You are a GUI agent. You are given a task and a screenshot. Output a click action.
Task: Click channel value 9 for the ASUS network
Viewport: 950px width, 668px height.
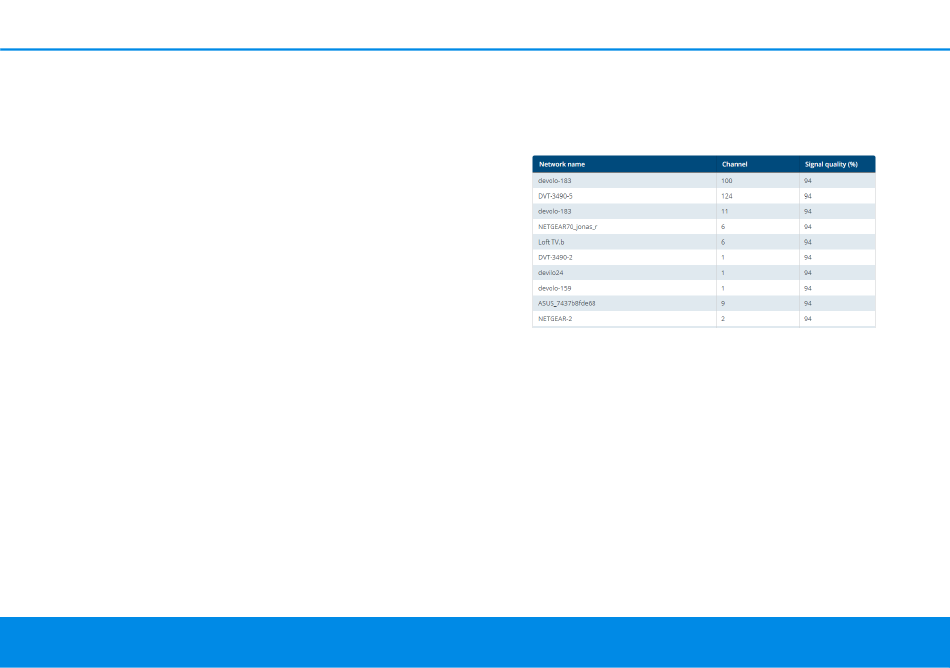[x=723, y=303]
